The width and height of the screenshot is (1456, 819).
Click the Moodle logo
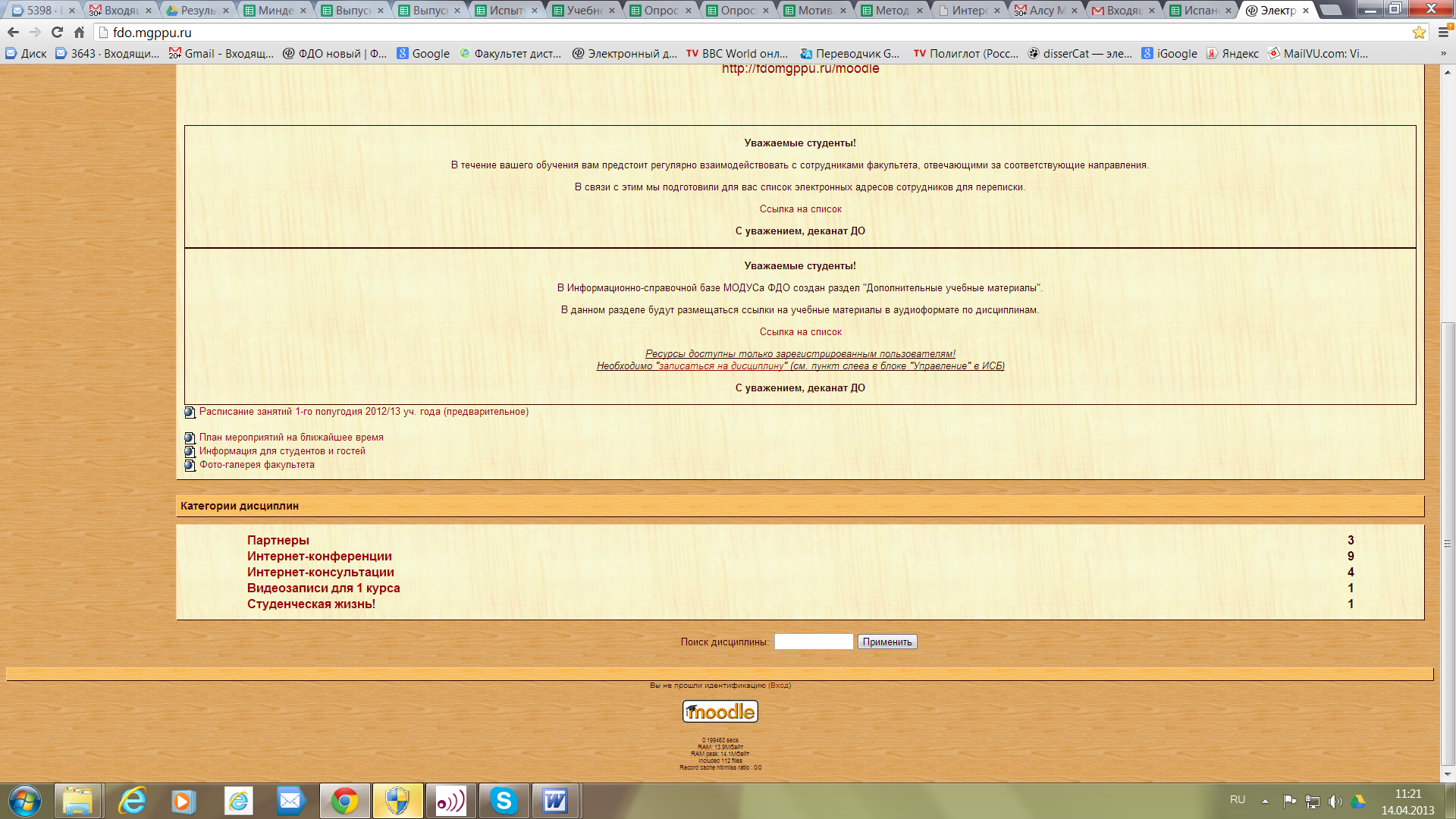pos(720,711)
